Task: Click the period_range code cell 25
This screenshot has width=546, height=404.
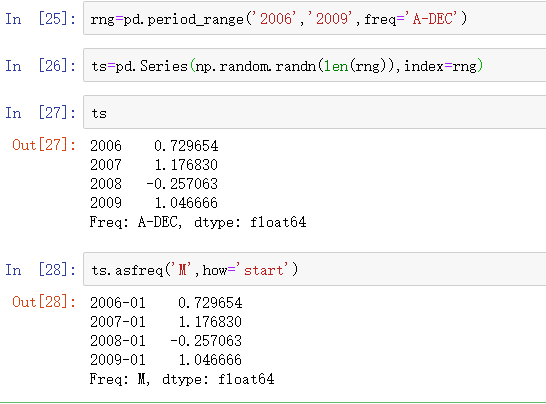Action: [314, 18]
